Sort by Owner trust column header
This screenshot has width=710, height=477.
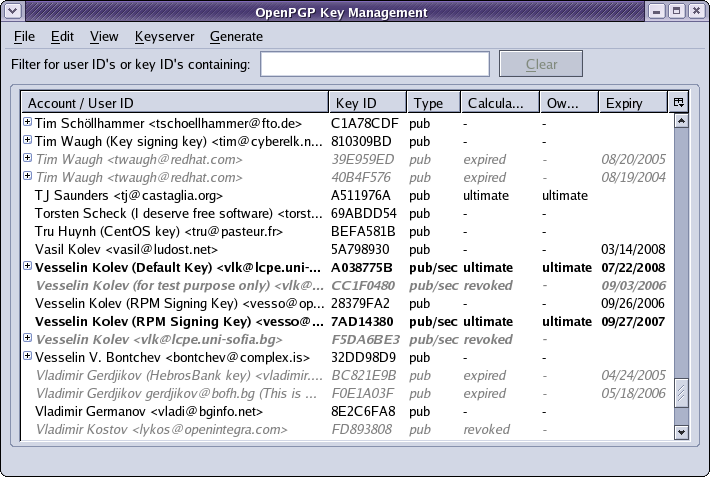(x=569, y=103)
